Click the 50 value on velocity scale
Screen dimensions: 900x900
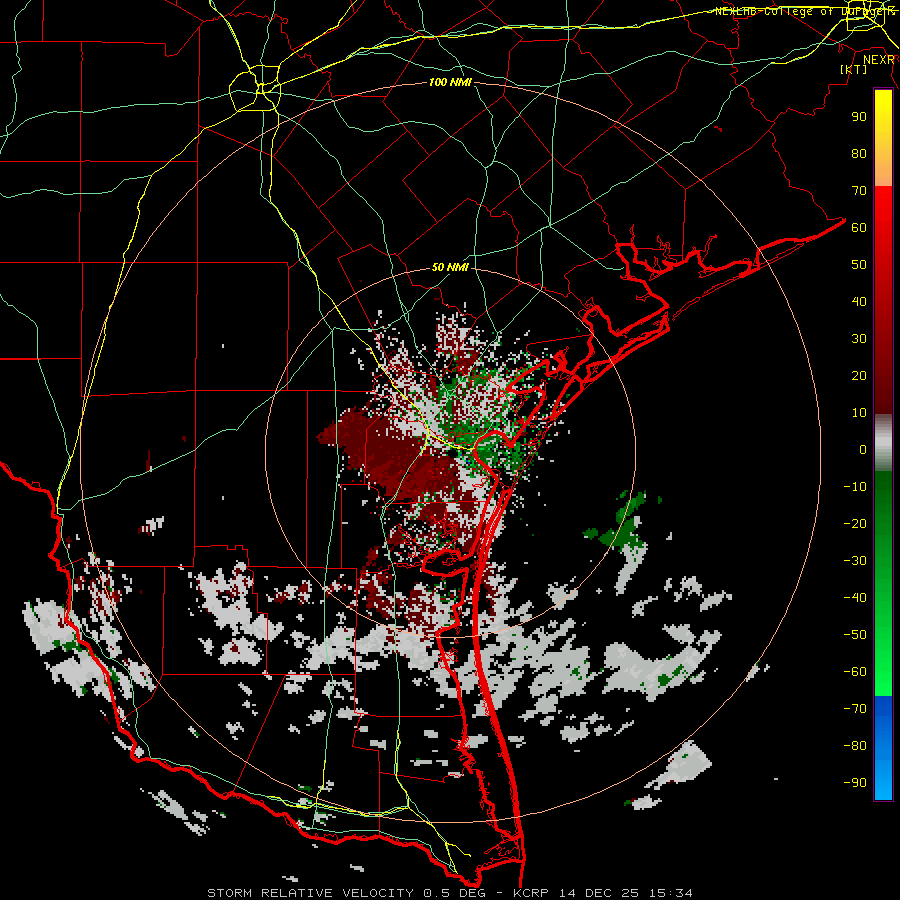[859, 265]
